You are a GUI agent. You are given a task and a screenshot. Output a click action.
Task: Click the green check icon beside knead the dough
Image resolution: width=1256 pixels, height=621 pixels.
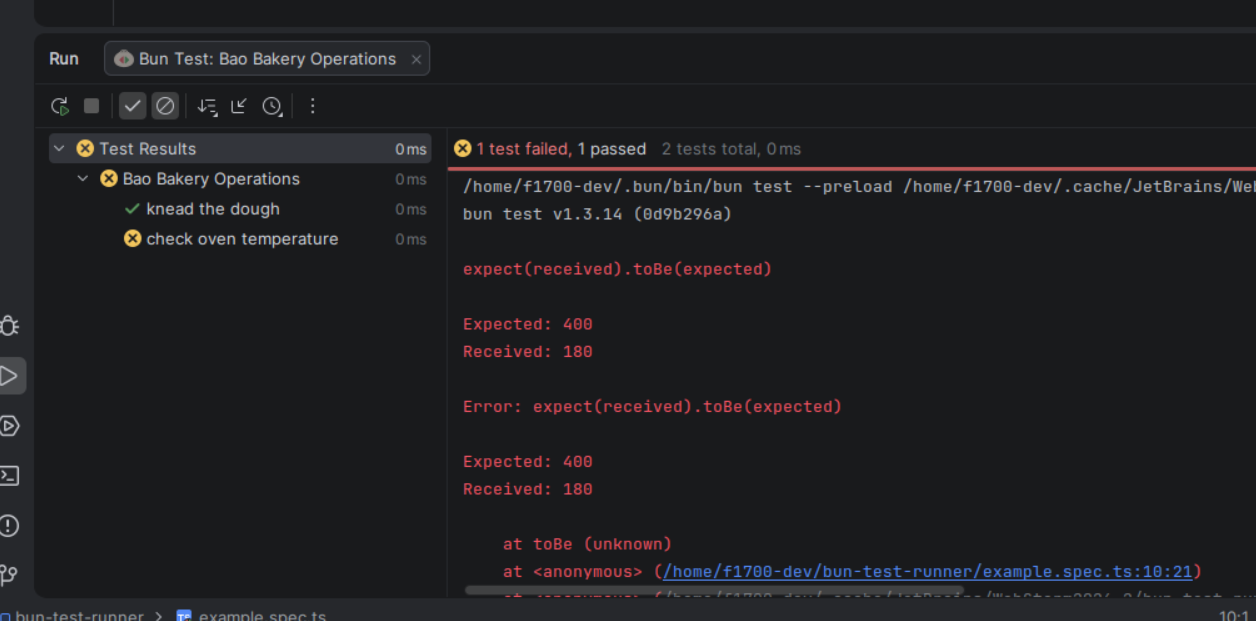[132, 209]
